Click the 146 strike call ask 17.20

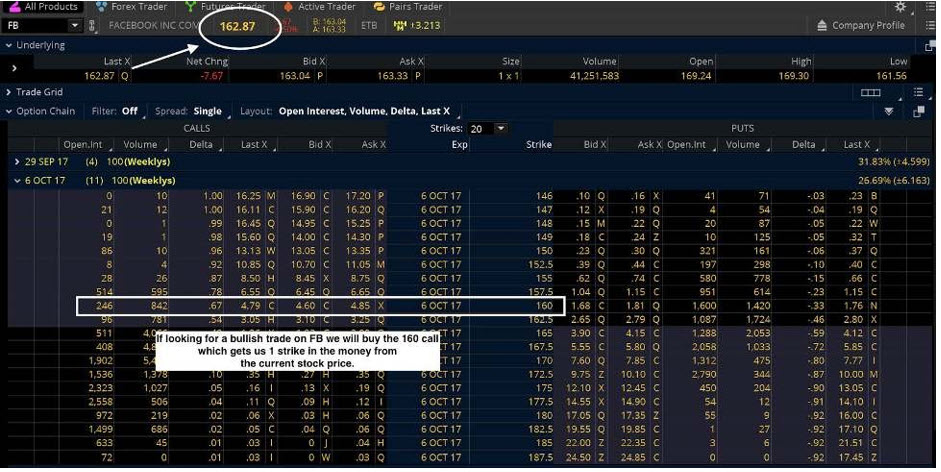(x=358, y=196)
